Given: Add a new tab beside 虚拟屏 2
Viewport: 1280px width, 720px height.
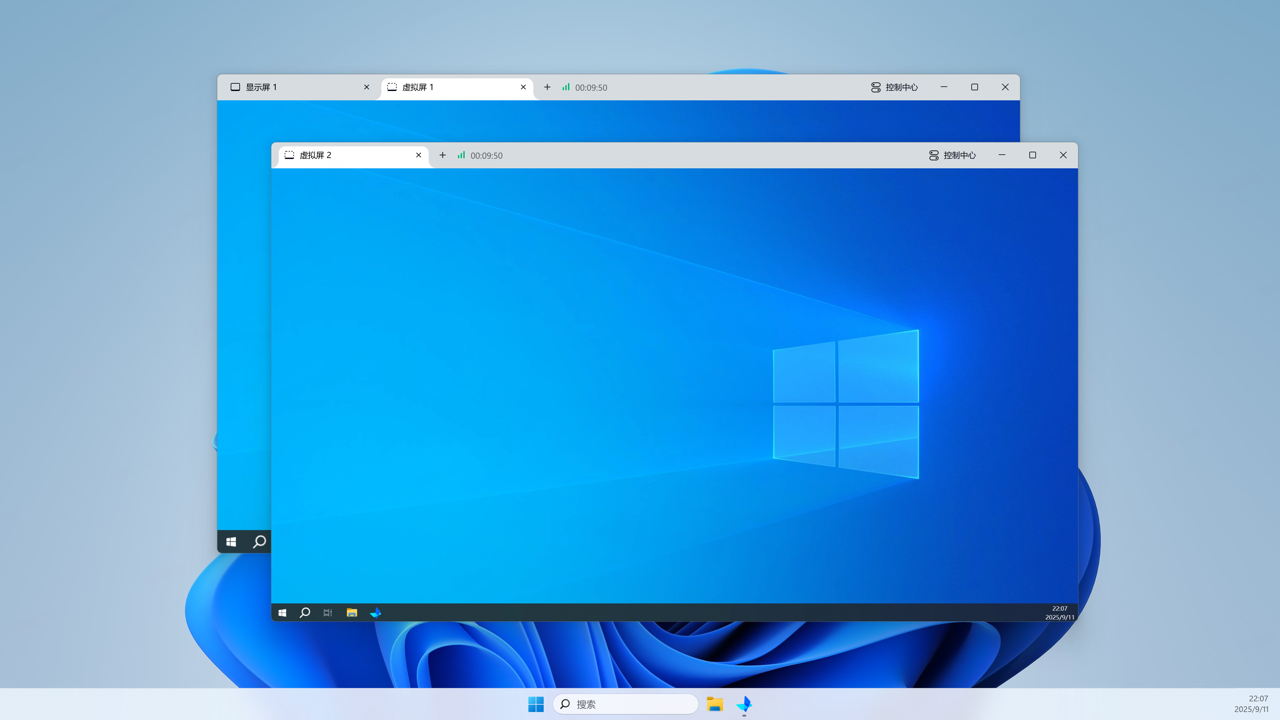Looking at the screenshot, I should coord(443,156).
